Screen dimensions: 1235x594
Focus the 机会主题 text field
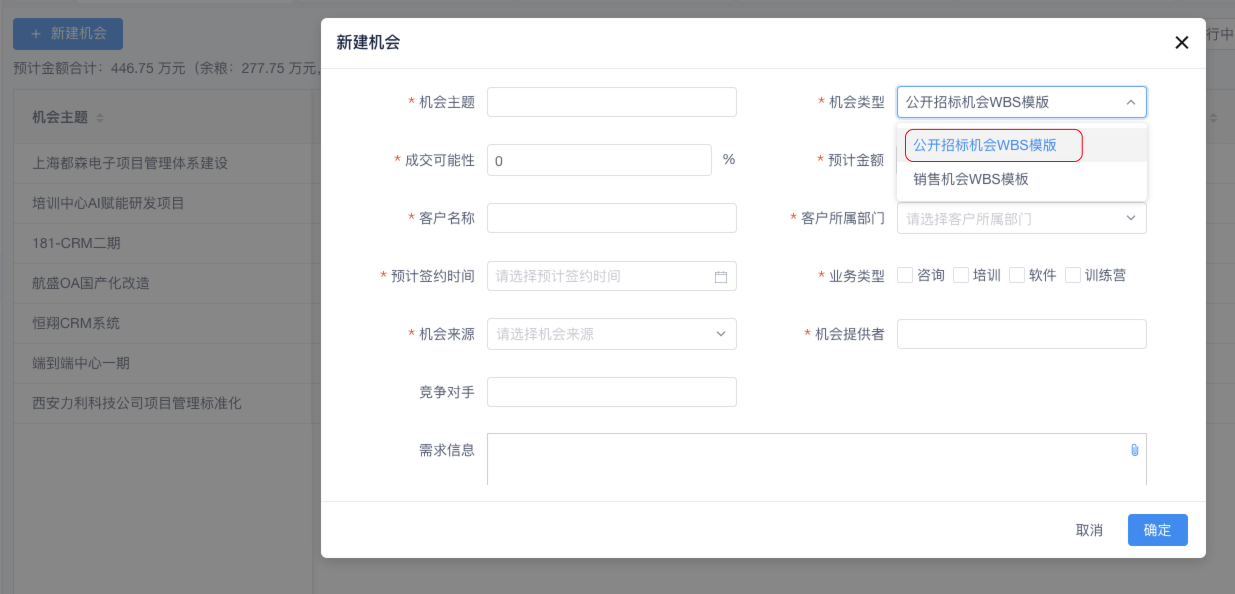611,102
